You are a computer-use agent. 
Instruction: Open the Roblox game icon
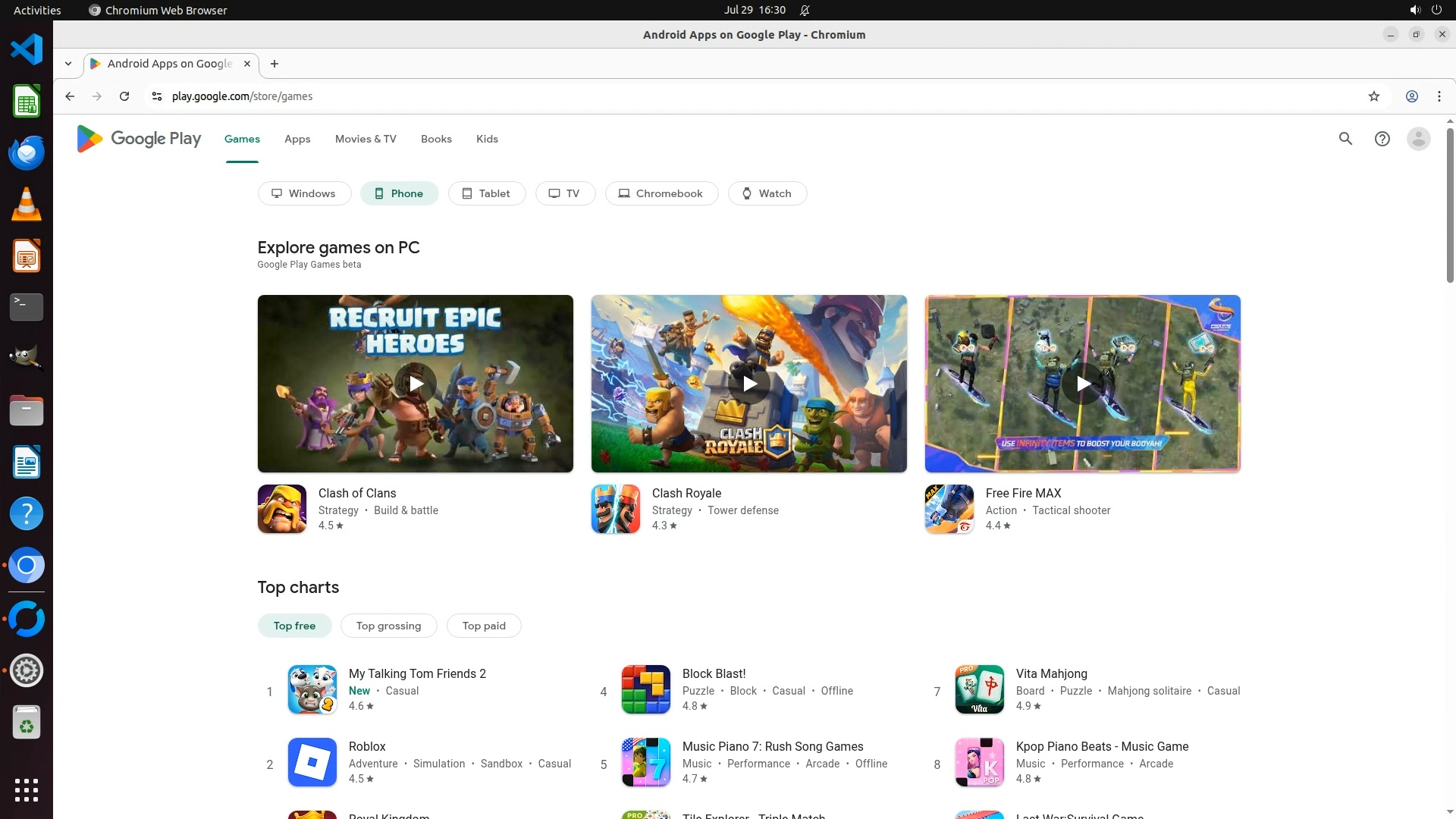coord(312,762)
